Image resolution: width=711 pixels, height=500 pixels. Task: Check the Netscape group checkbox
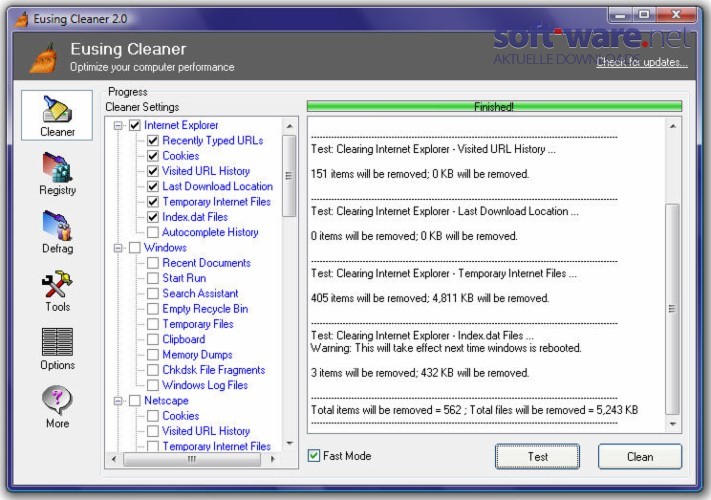point(135,401)
